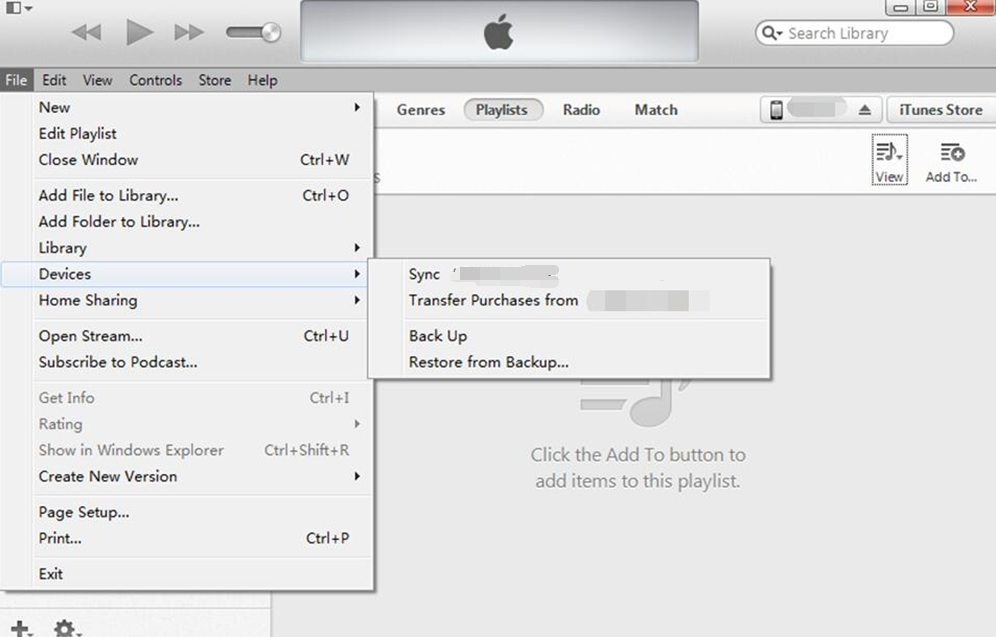Switch to the Playlists tab

click(502, 110)
